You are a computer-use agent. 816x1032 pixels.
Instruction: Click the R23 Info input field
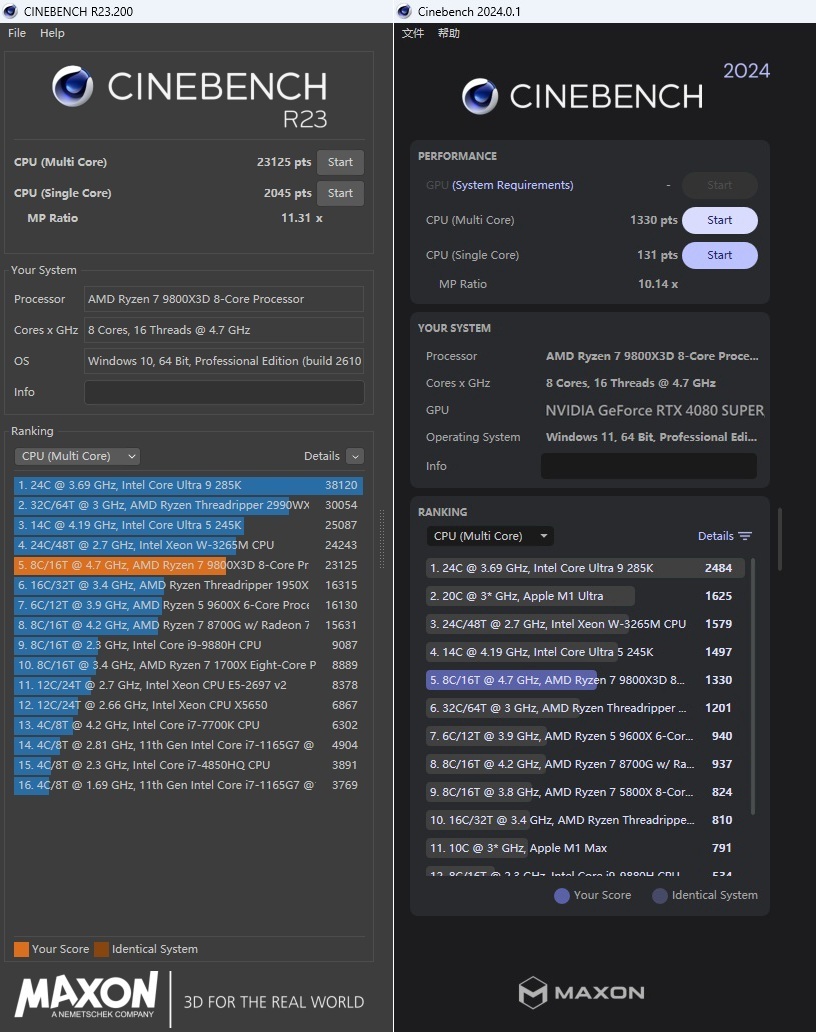pos(224,392)
